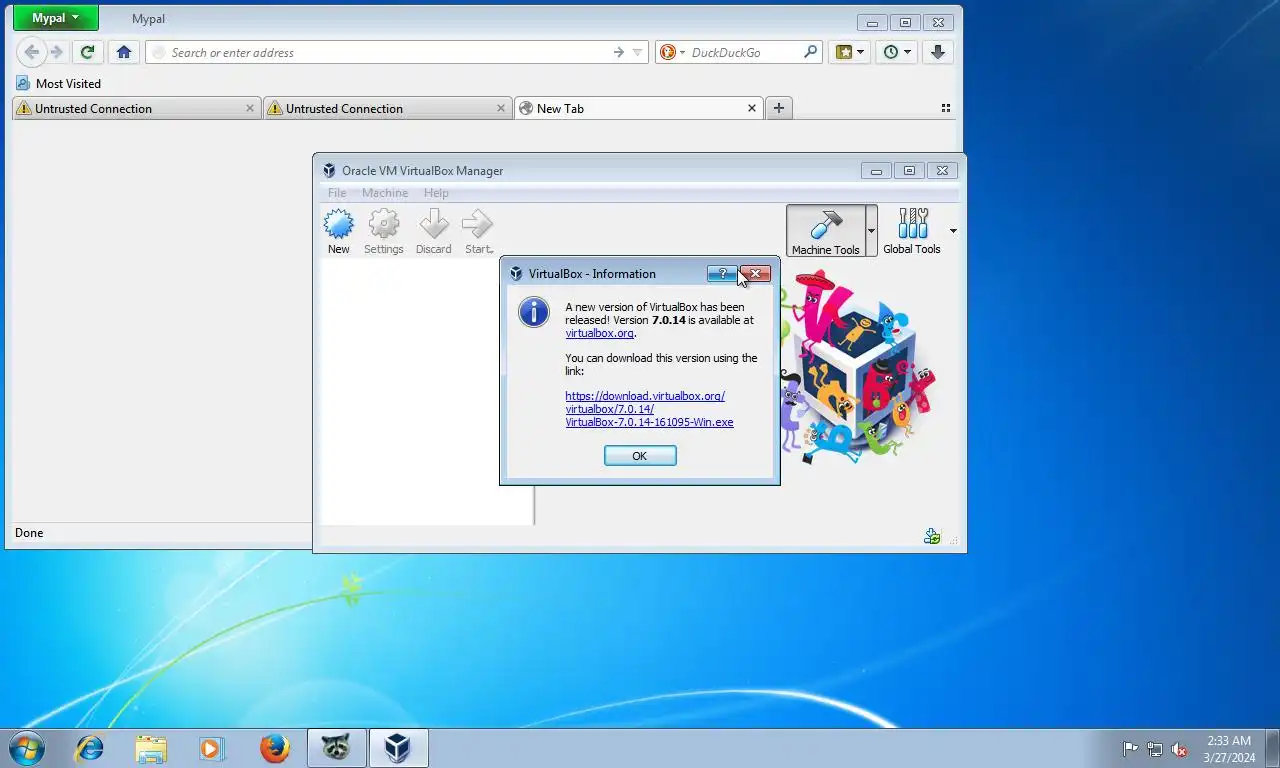Maximize the Oracle VM VirtualBox Manager window
The height and width of the screenshot is (768, 1280).
(909, 170)
